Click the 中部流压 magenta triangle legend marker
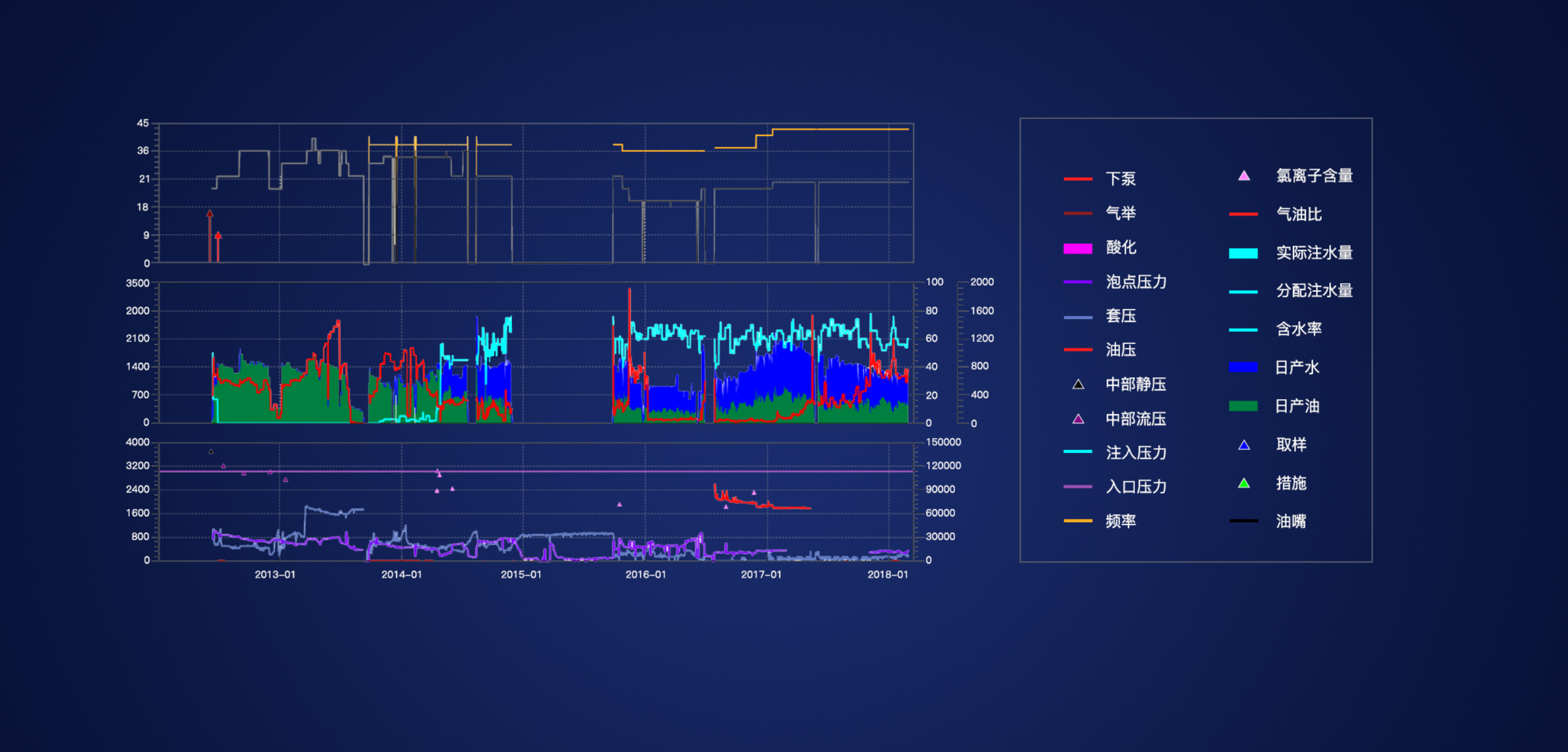 1078,419
